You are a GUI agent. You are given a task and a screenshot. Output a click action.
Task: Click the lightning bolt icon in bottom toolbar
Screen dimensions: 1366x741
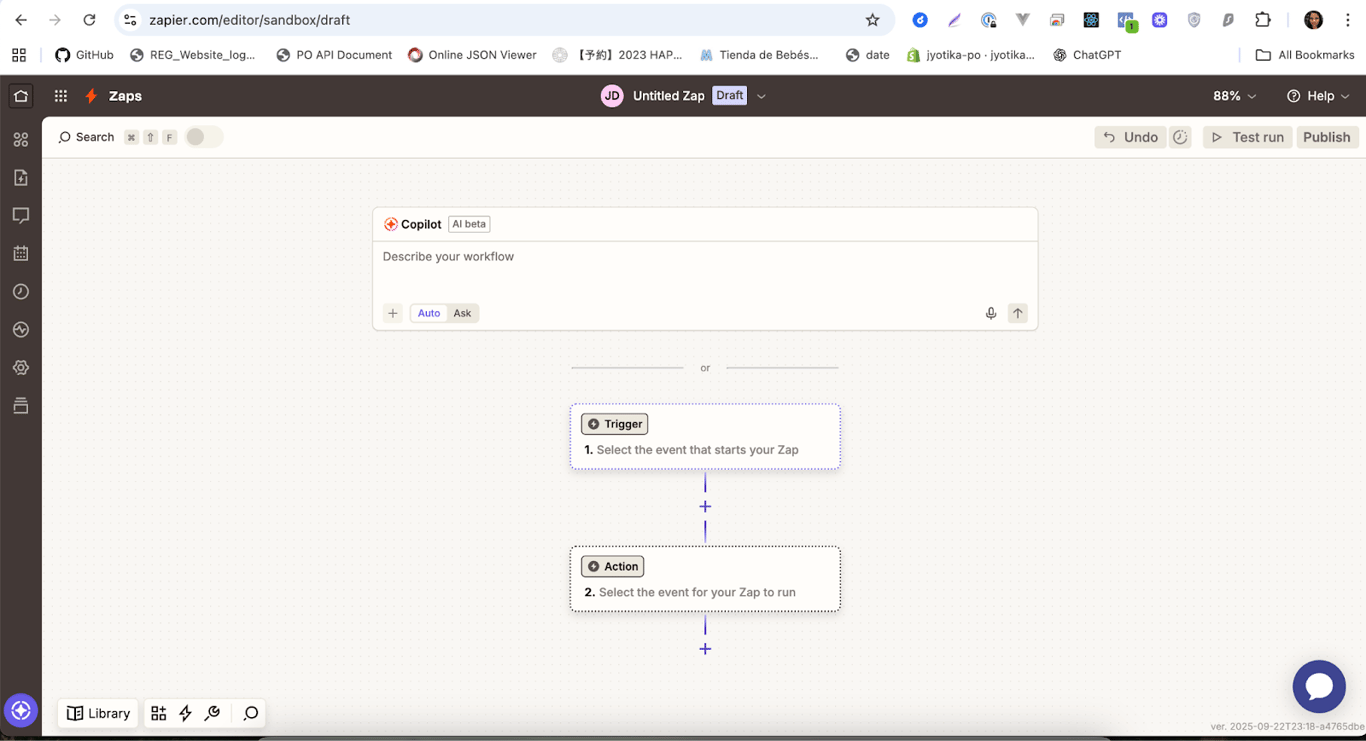(185, 713)
